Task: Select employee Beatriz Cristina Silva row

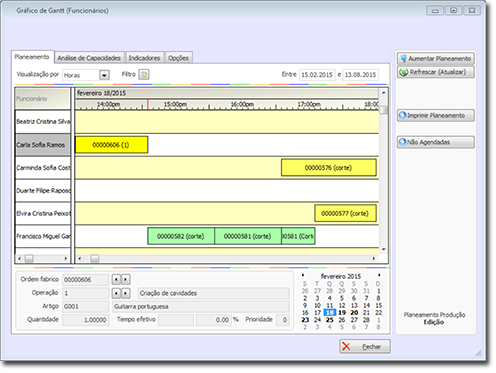Action: (43, 122)
